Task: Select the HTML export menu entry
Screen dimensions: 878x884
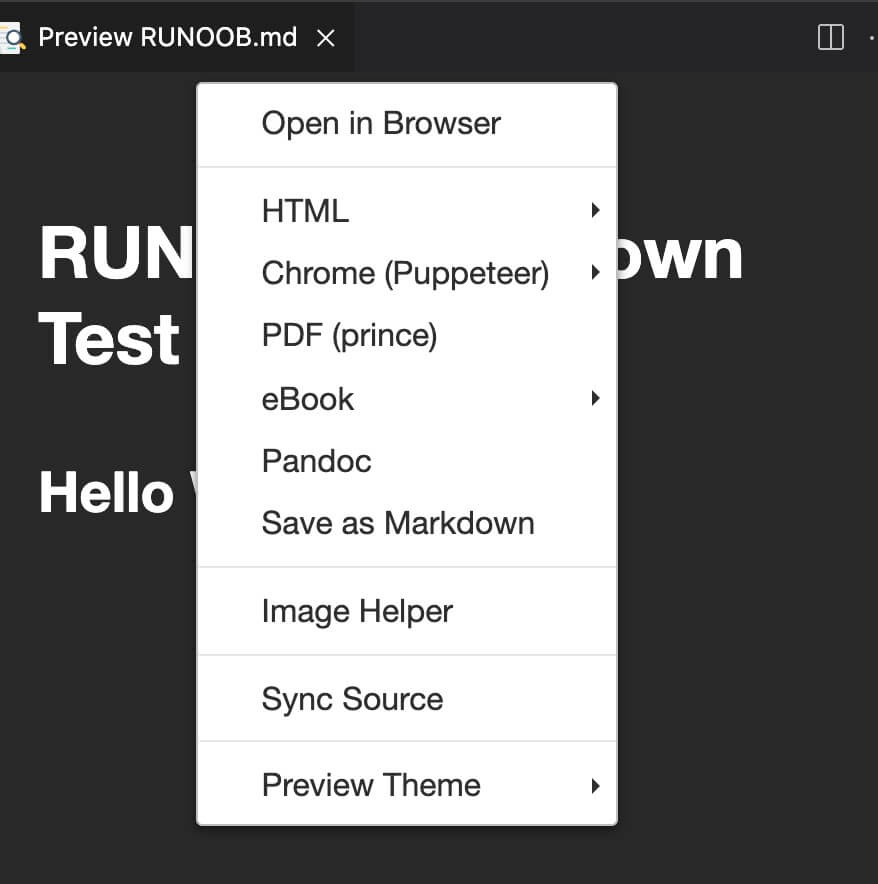Action: 305,211
